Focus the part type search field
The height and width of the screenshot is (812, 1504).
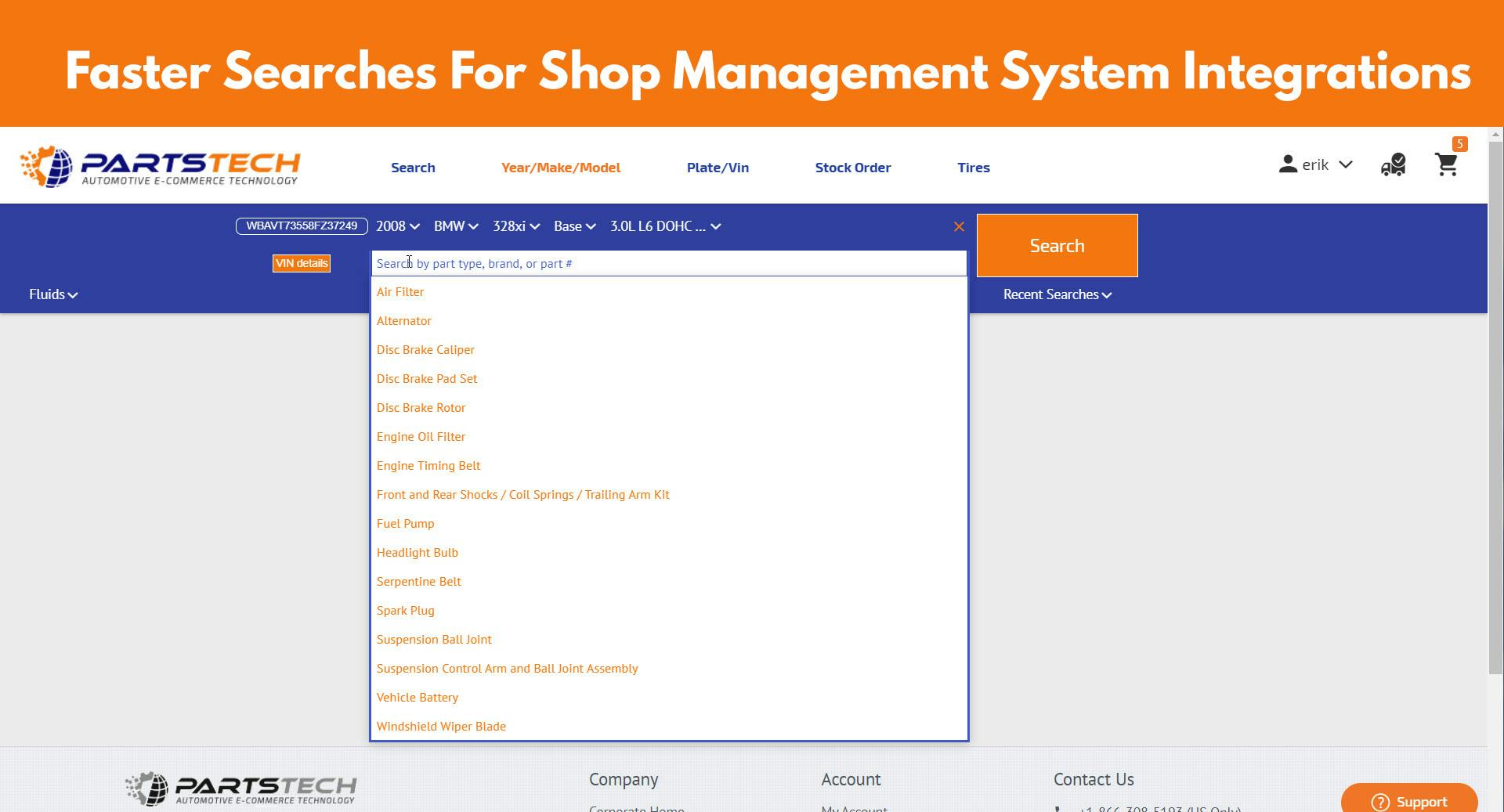(x=669, y=263)
